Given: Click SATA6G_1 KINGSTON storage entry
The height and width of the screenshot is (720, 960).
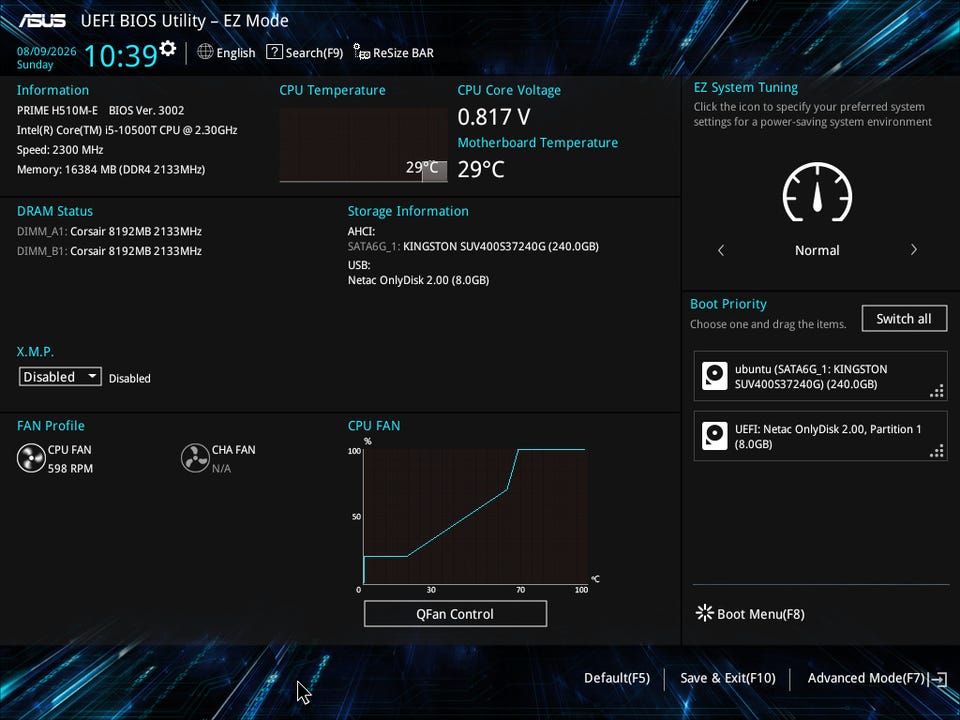Looking at the screenshot, I should click(473, 246).
